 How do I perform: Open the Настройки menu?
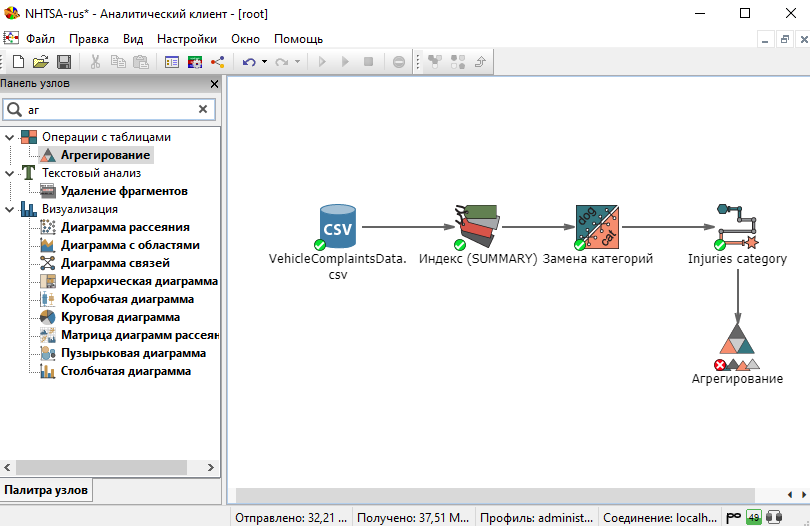pos(186,39)
